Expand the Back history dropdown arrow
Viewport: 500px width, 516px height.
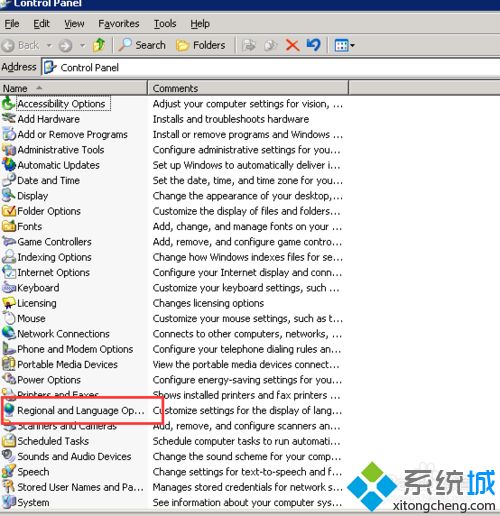tap(49, 45)
